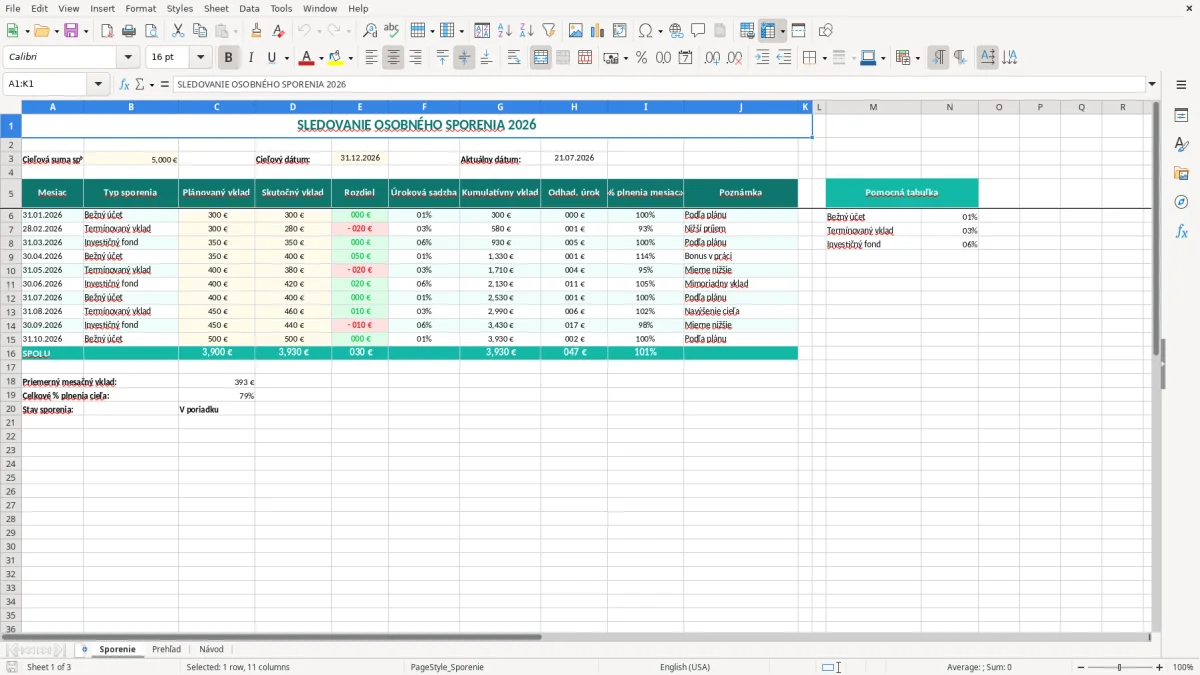Image resolution: width=1200 pixels, height=675 pixels.
Task: Toggle Wrap Text
Action: pos(514,58)
